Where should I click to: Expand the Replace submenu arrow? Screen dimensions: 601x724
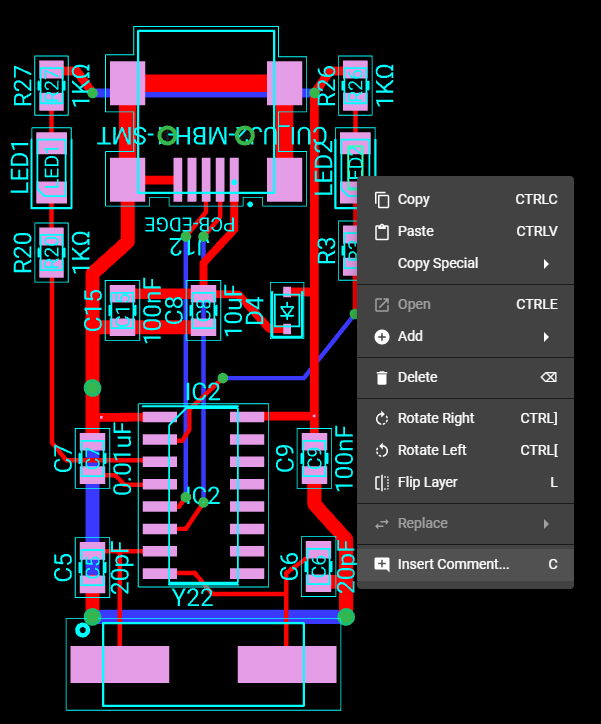coord(546,523)
